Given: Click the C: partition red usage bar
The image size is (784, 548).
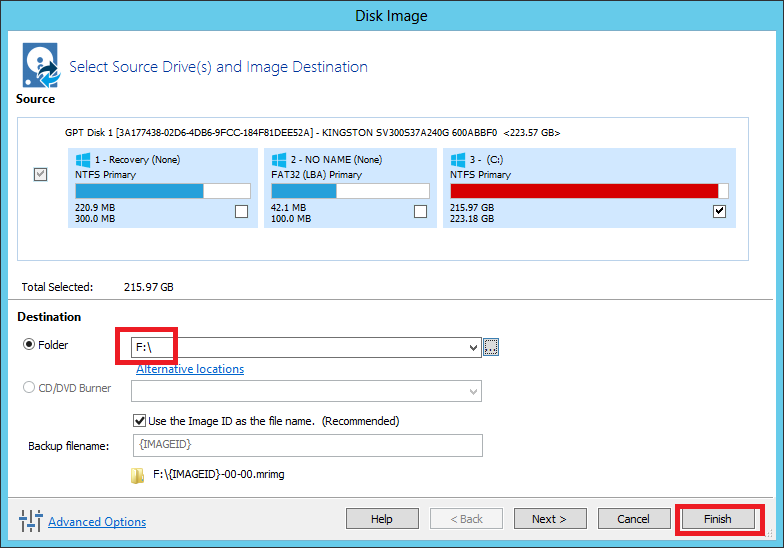Looking at the screenshot, I should [584, 191].
